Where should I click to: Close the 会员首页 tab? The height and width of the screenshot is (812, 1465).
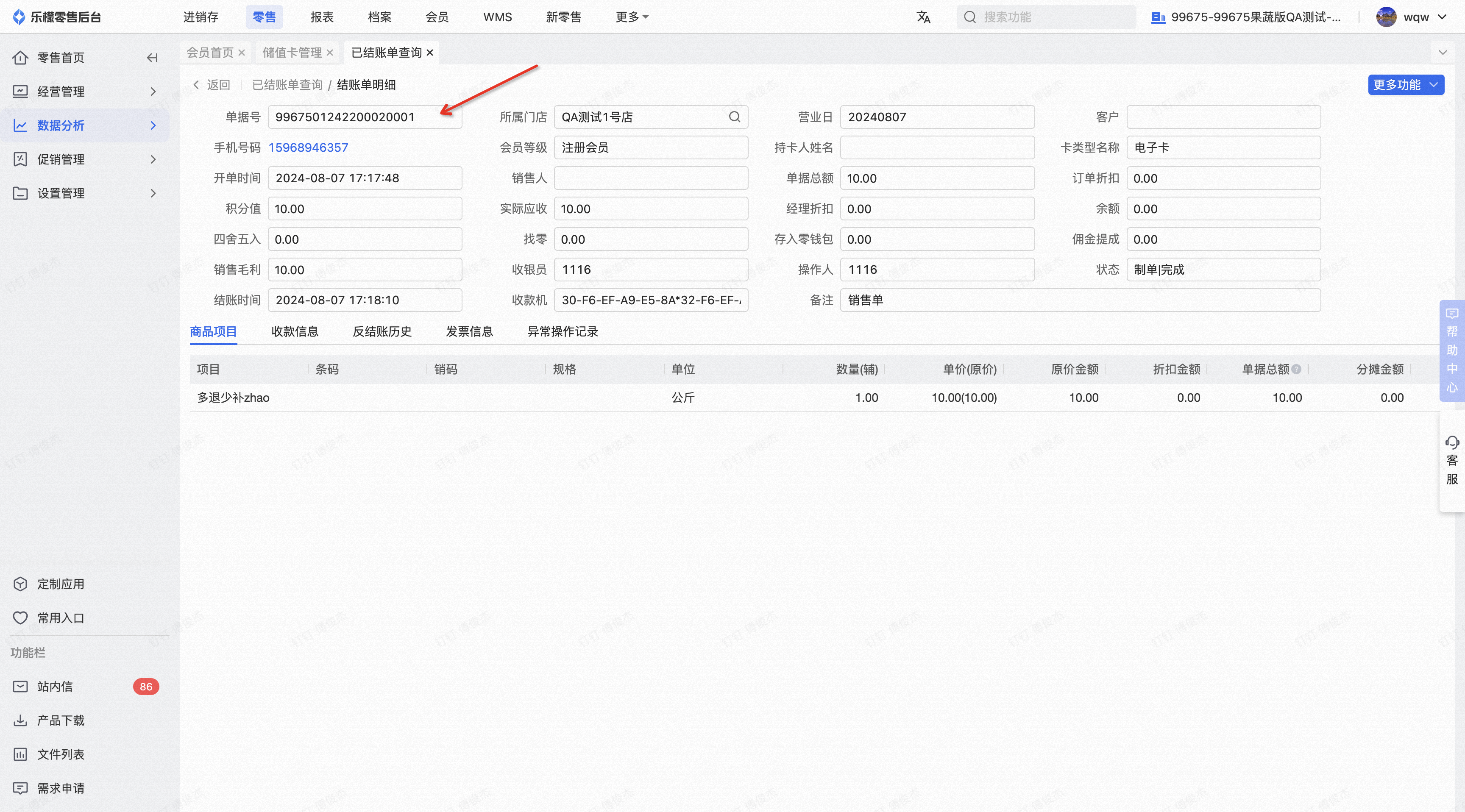click(x=241, y=52)
